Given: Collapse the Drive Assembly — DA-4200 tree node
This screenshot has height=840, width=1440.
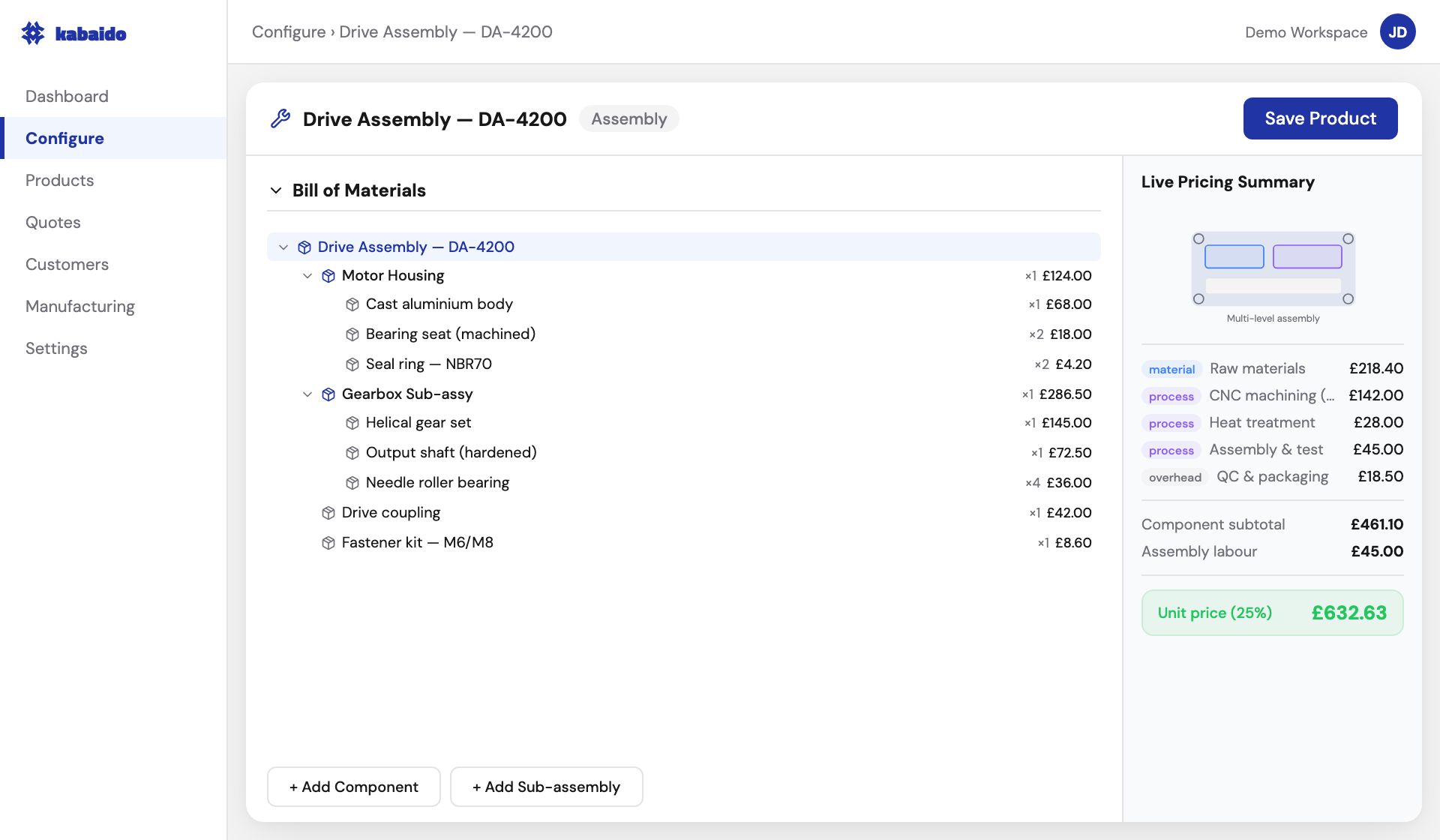Looking at the screenshot, I should coord(283,247).
